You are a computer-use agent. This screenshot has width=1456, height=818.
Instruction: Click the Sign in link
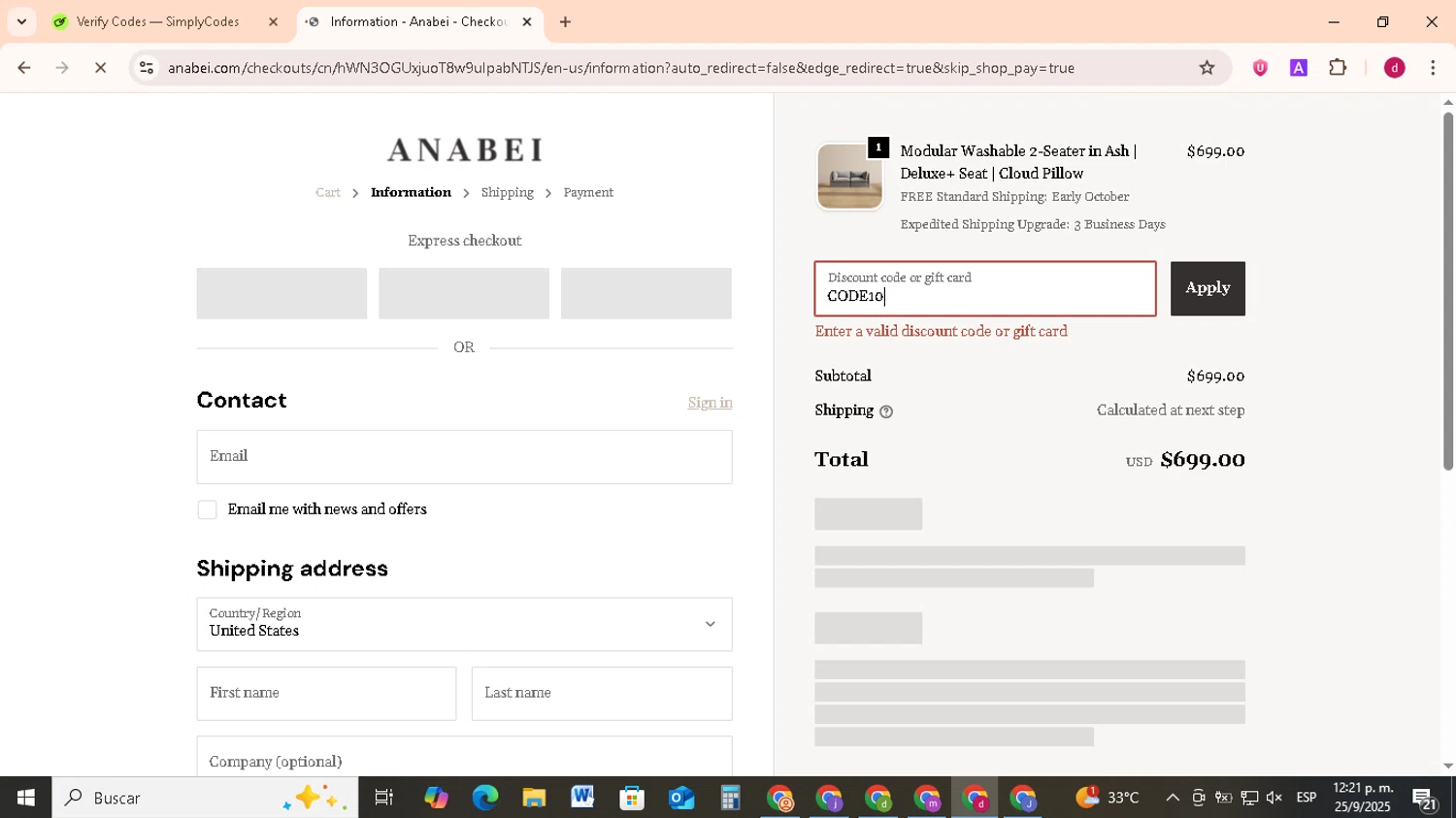click(x=710, y=403)
